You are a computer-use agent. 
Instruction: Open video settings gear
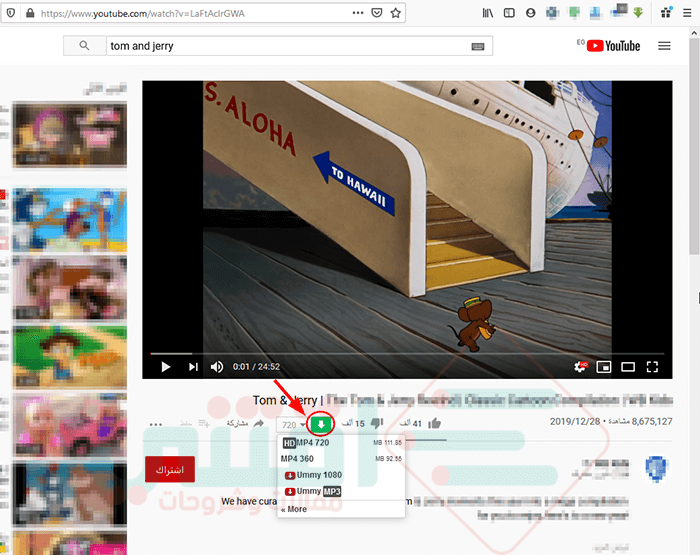coord(580,367)
